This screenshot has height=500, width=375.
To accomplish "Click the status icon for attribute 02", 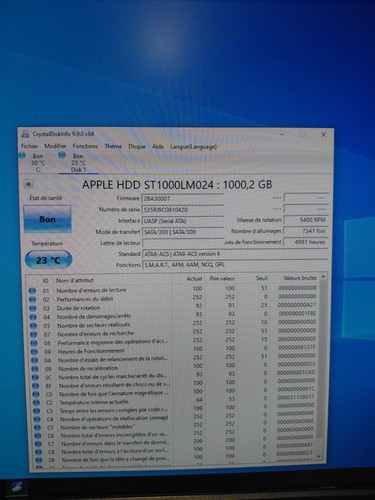I will tap(33, 299).
